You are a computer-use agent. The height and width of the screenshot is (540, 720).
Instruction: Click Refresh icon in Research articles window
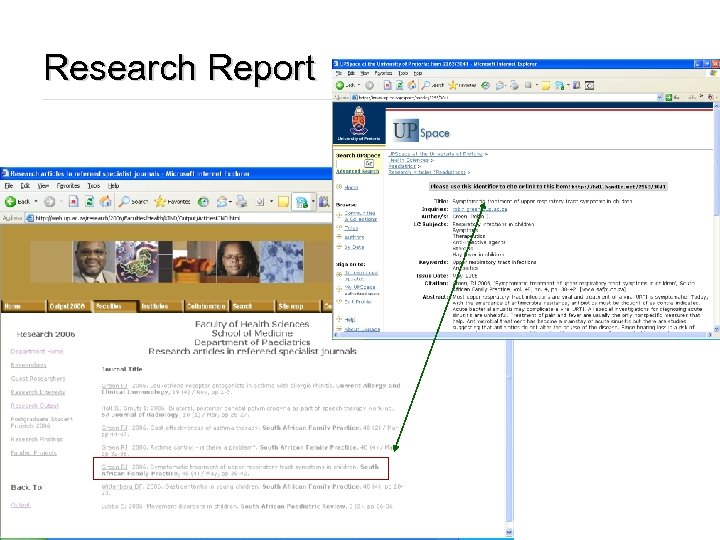pos(90,201)
